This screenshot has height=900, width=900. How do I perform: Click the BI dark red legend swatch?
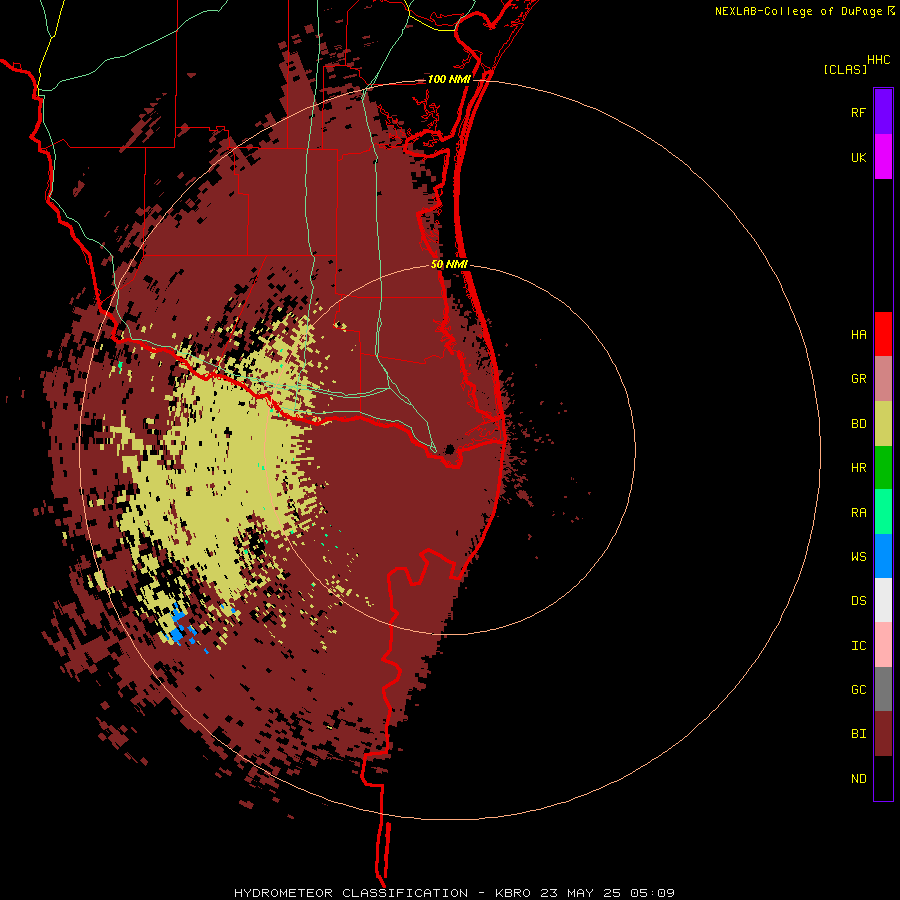883,734
